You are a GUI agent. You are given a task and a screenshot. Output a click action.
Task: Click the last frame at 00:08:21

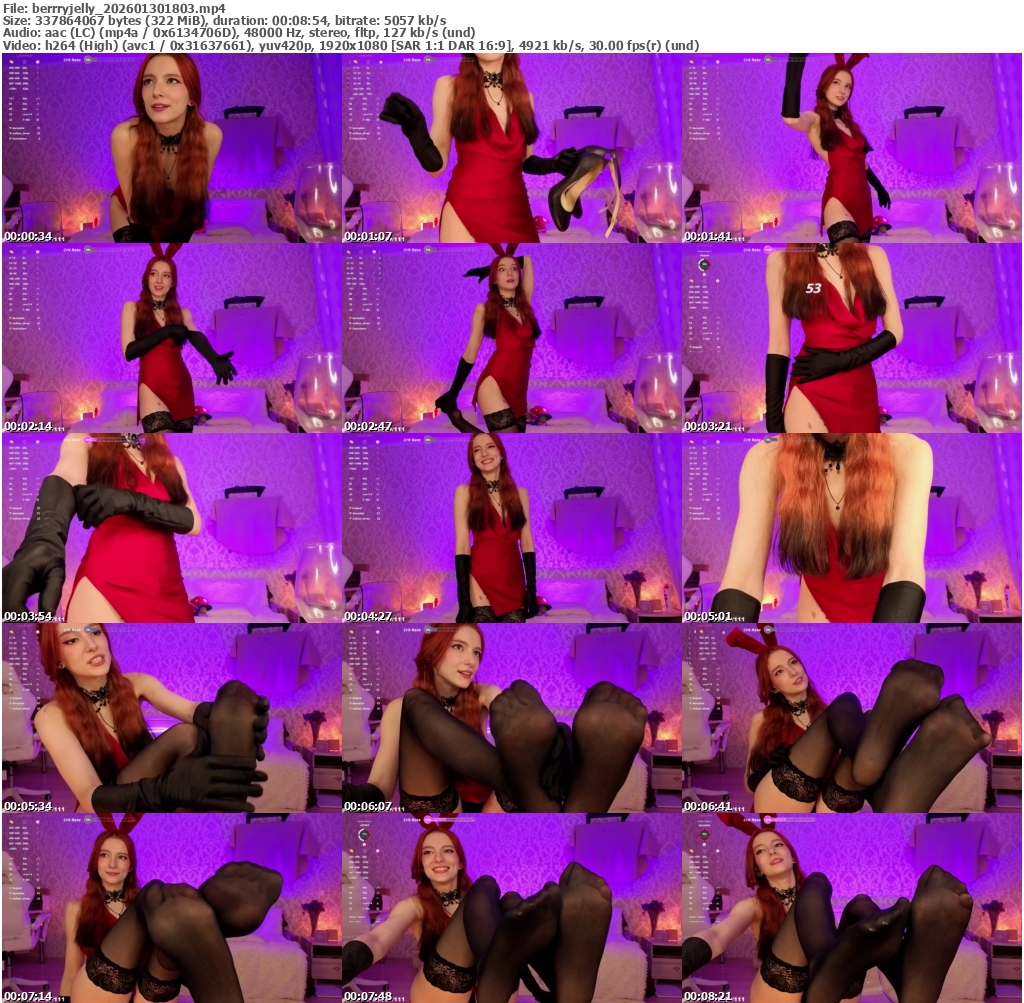click(x=851, y=908)
